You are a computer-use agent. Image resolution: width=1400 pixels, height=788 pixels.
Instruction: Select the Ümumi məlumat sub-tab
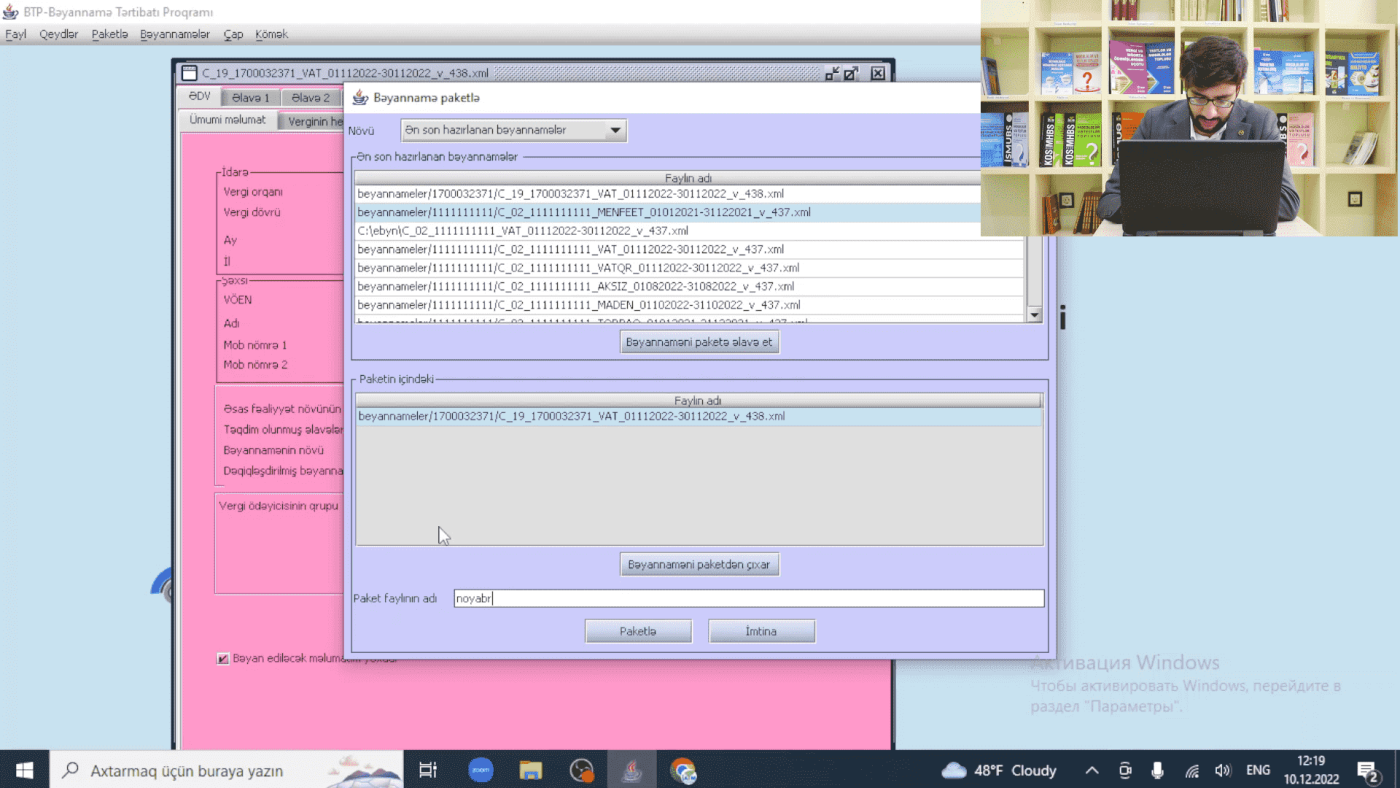[228, 120]
